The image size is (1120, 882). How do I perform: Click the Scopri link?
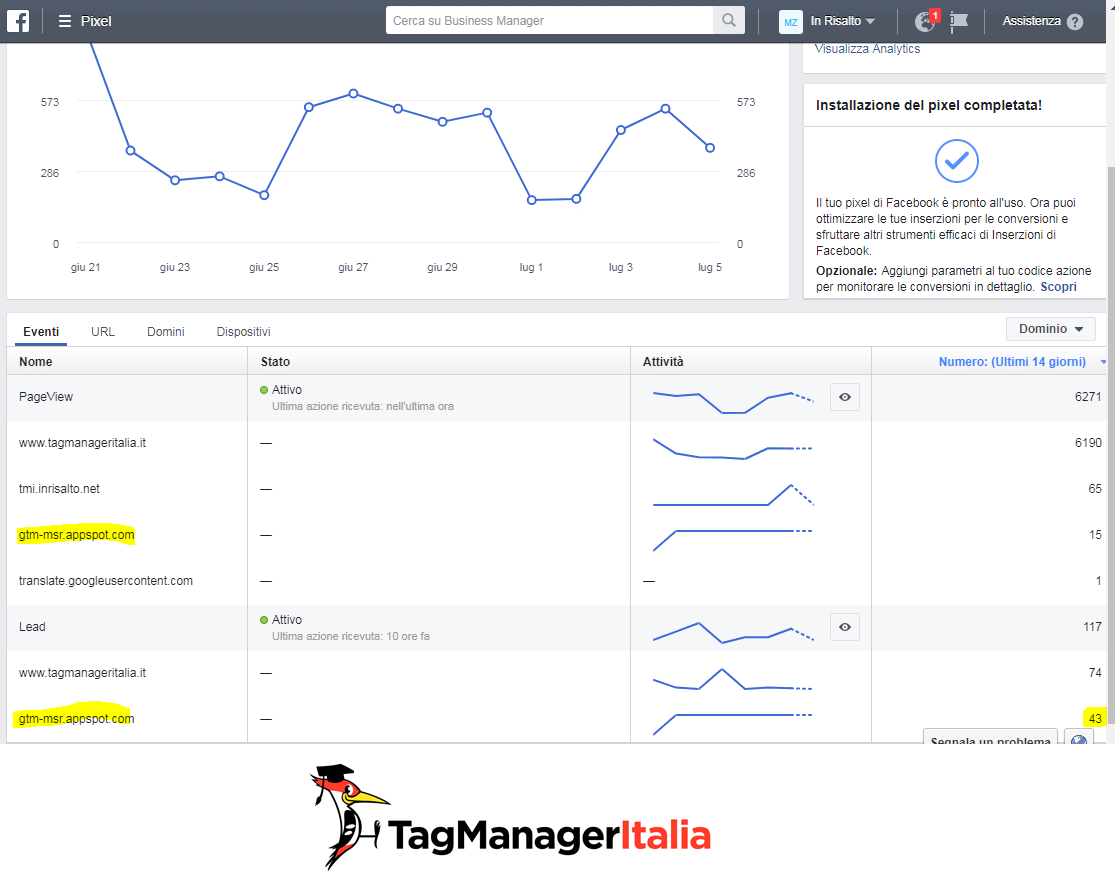coord(1058,287)
